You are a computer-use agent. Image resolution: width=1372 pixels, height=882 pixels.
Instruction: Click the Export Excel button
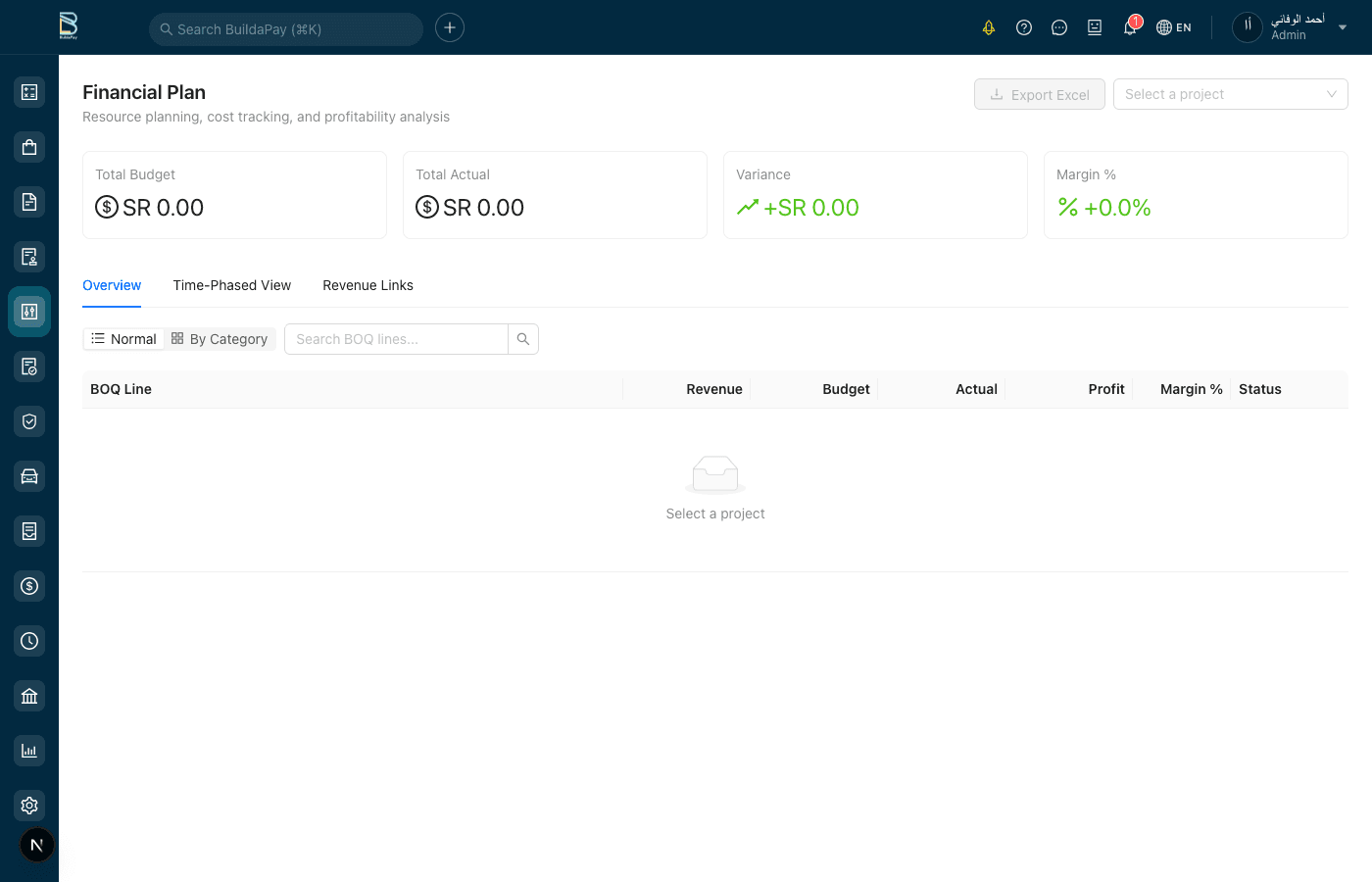click(x=1039, y=93)
